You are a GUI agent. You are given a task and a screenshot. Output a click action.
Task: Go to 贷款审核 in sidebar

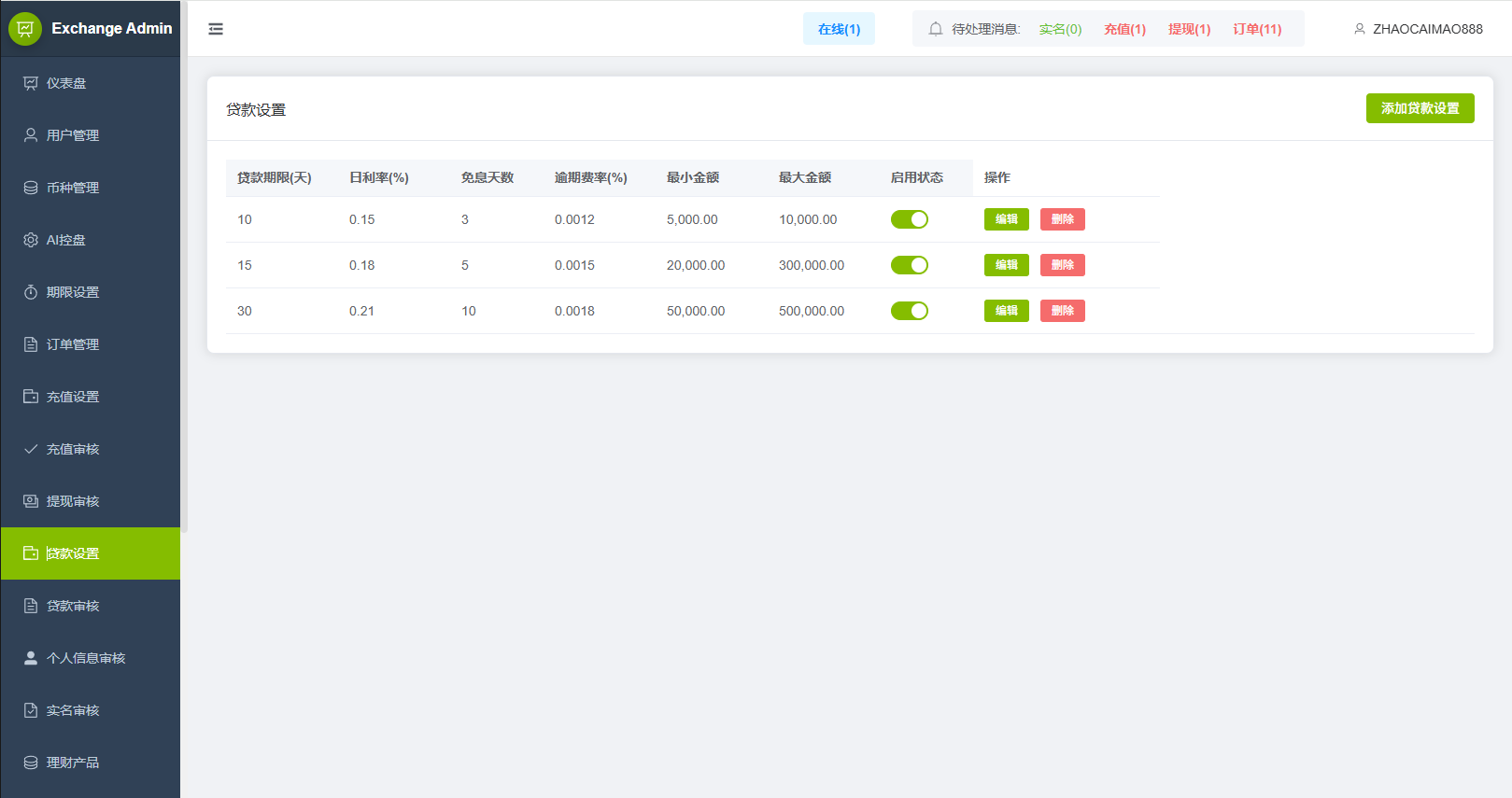73,606
